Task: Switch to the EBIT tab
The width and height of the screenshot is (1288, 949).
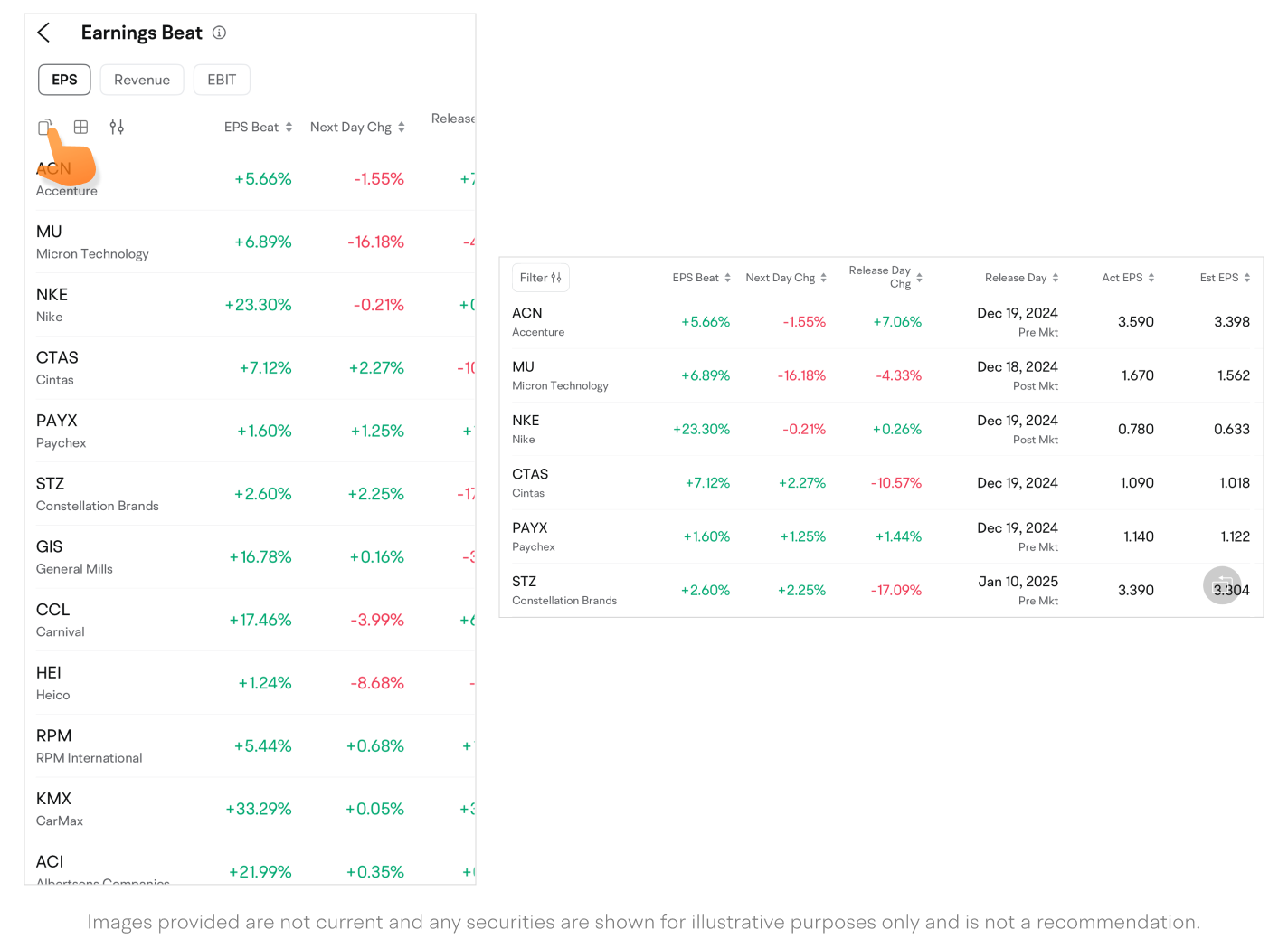Action: 222,80
